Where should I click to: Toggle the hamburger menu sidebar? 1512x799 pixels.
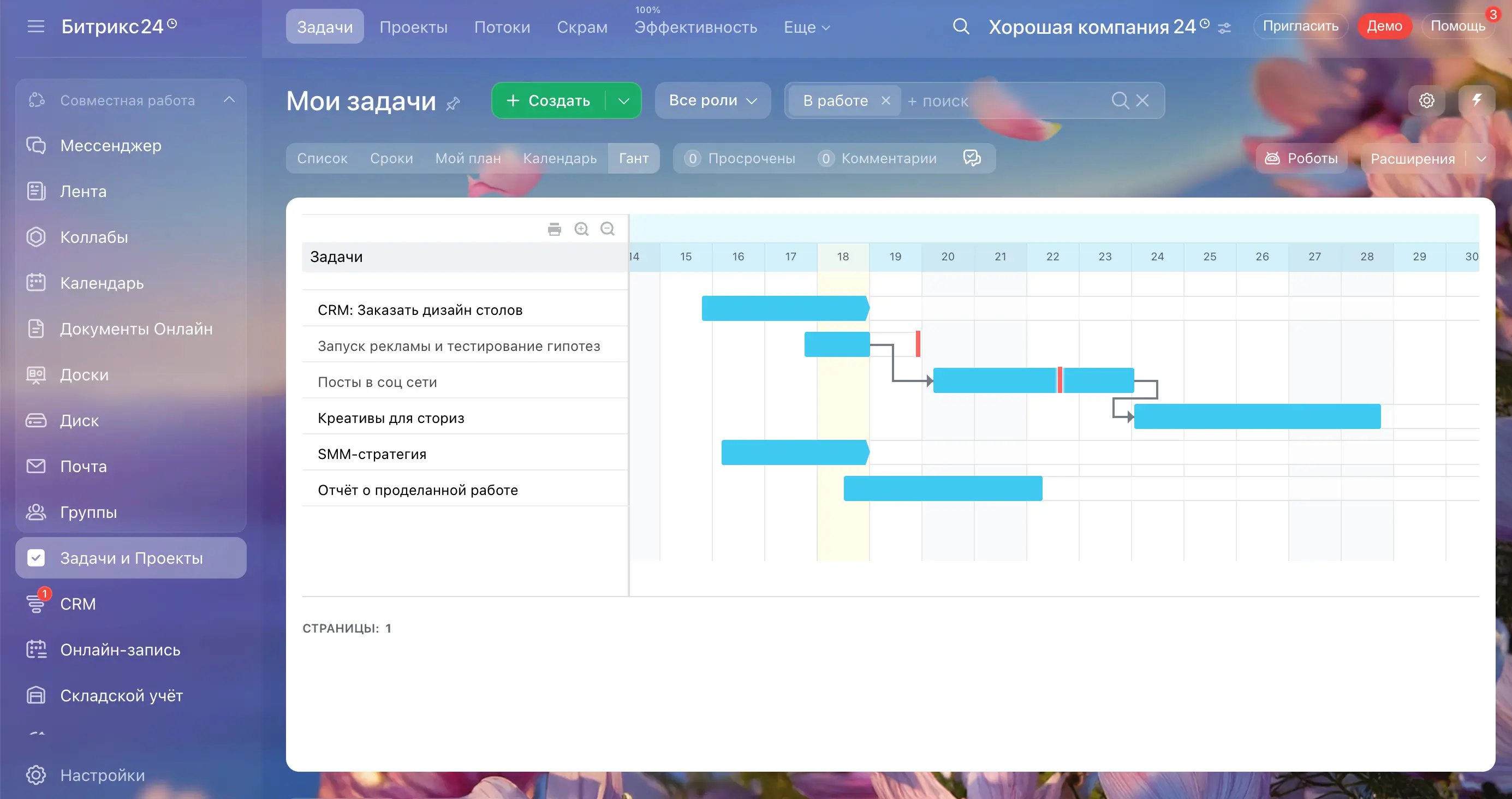tap(36, 26)
